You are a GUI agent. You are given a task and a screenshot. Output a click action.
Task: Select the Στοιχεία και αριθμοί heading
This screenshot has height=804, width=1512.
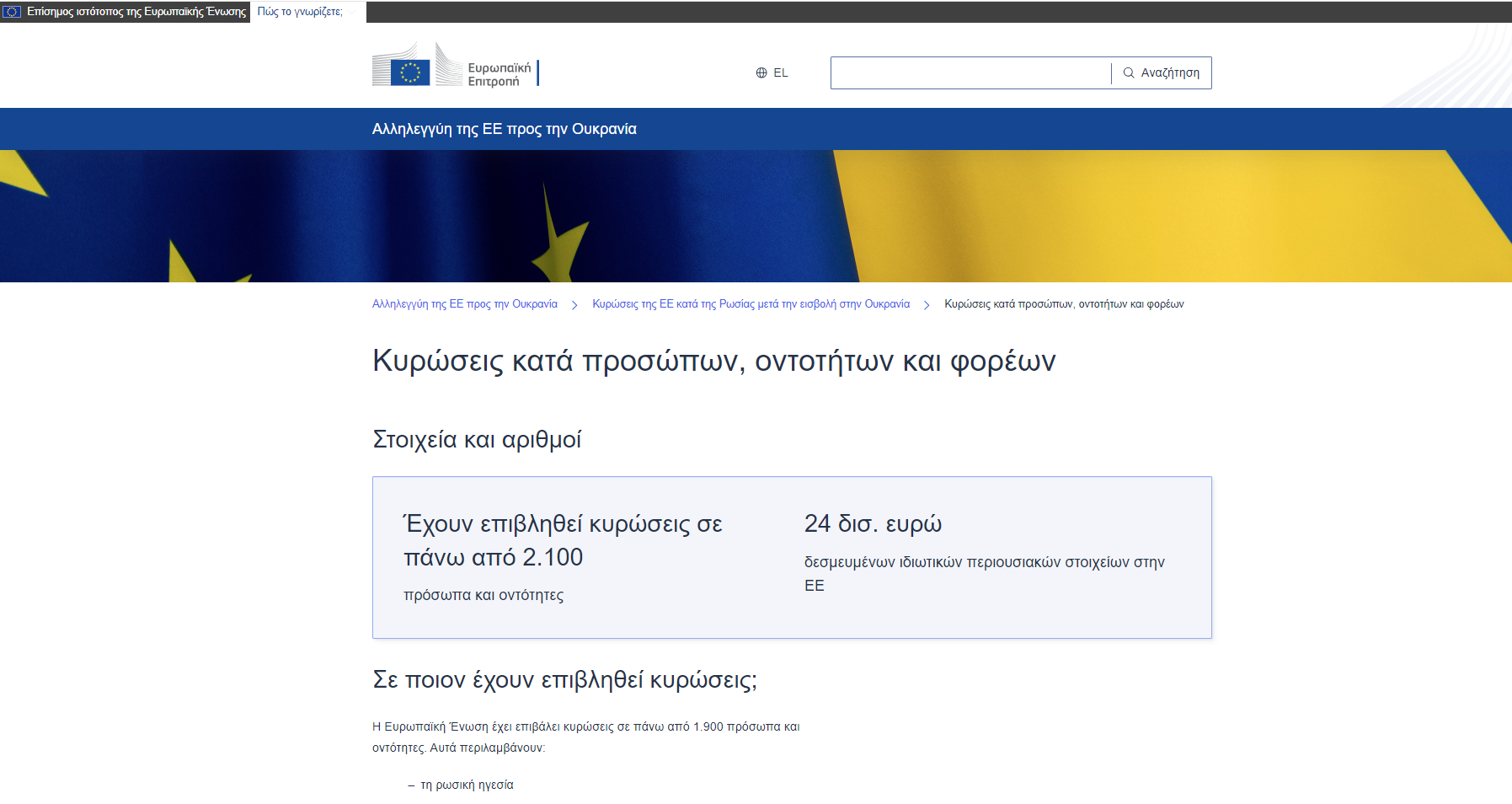pyautogui.click(x=477, y=440)
